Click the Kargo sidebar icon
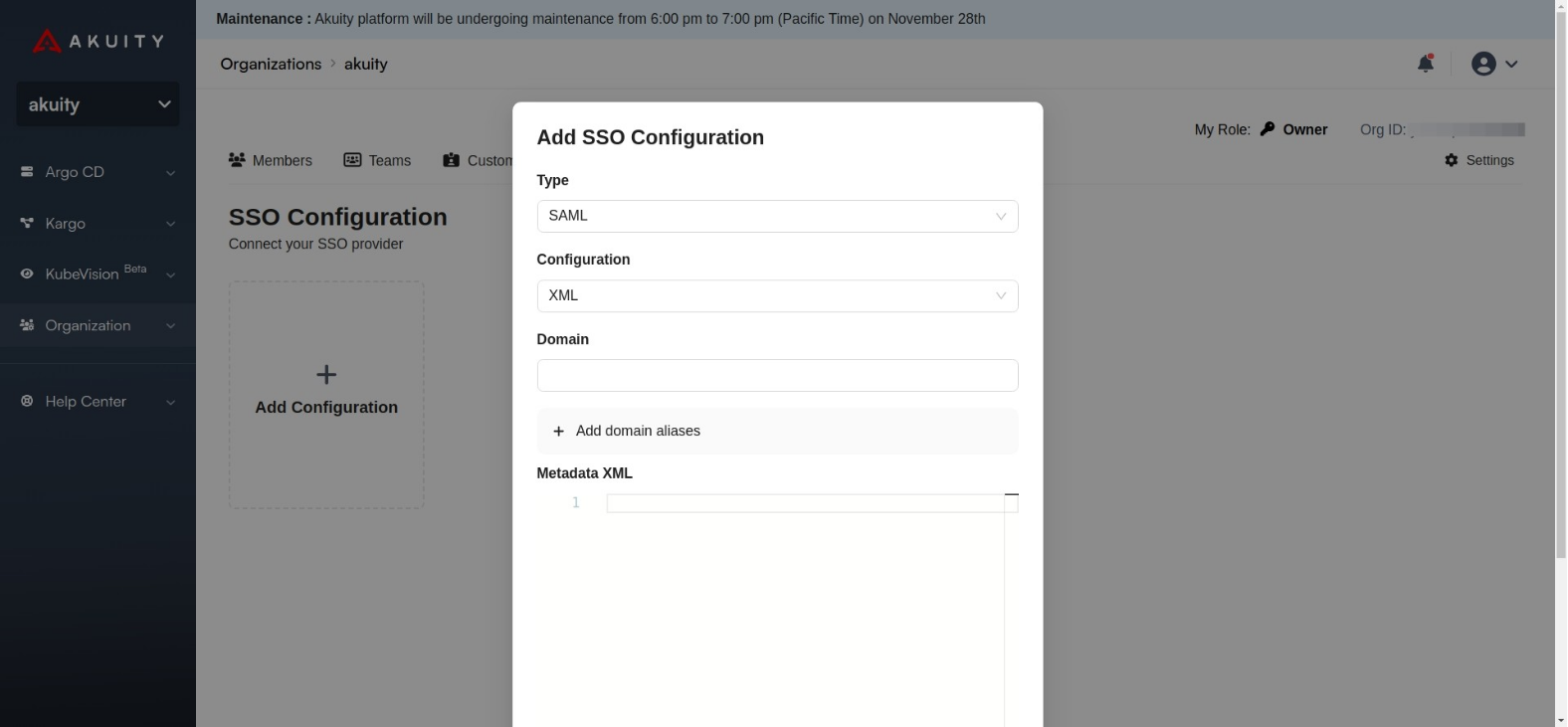Image resolution: width=1568 pixels, height=727 pixels. [27, 224]
